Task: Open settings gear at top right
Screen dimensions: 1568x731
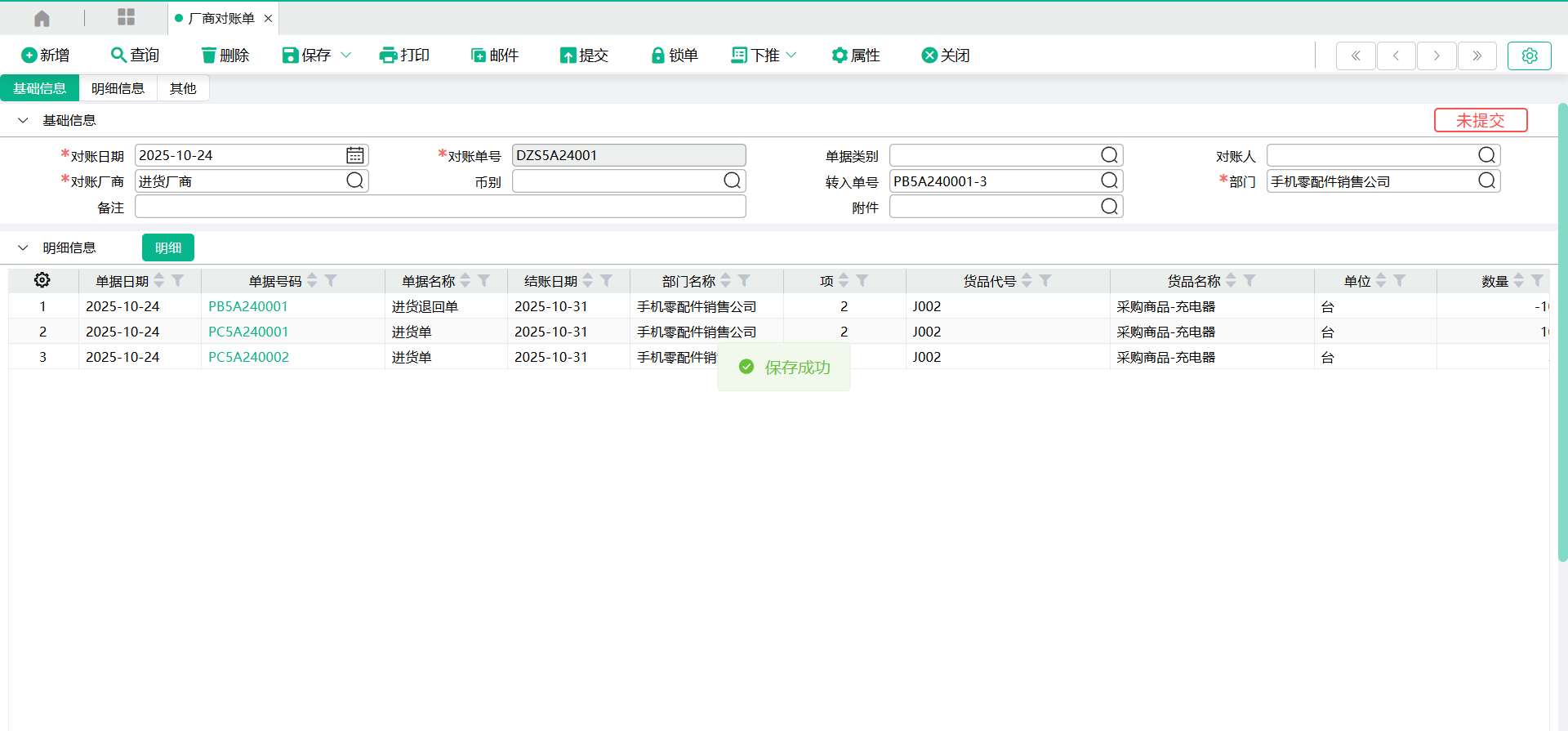Action: click(x=1529, y=56)
